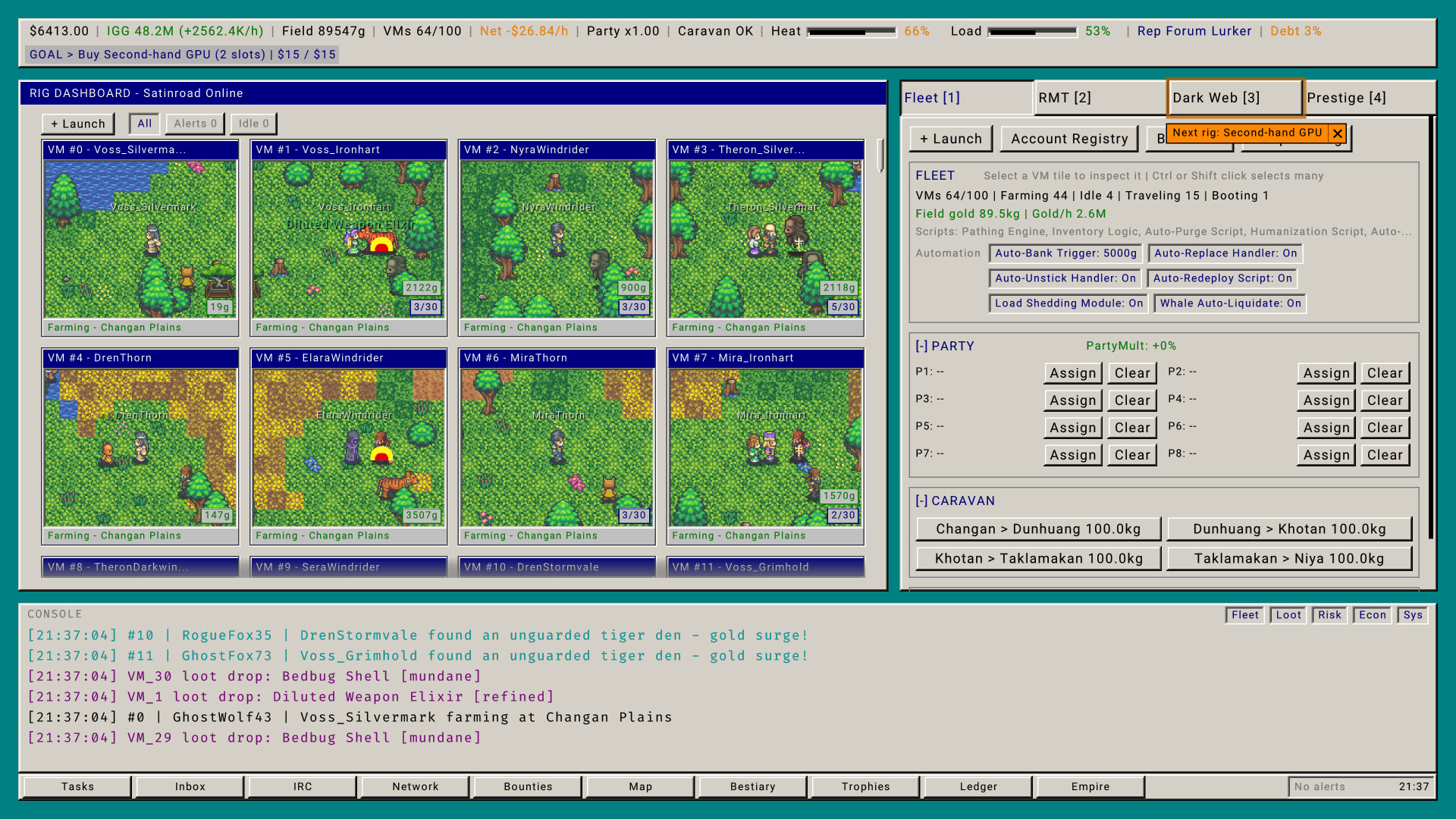Filter VMs by Alerts 0
The width and height of the screenshot is (1456, 819).
tap(195, 124)
